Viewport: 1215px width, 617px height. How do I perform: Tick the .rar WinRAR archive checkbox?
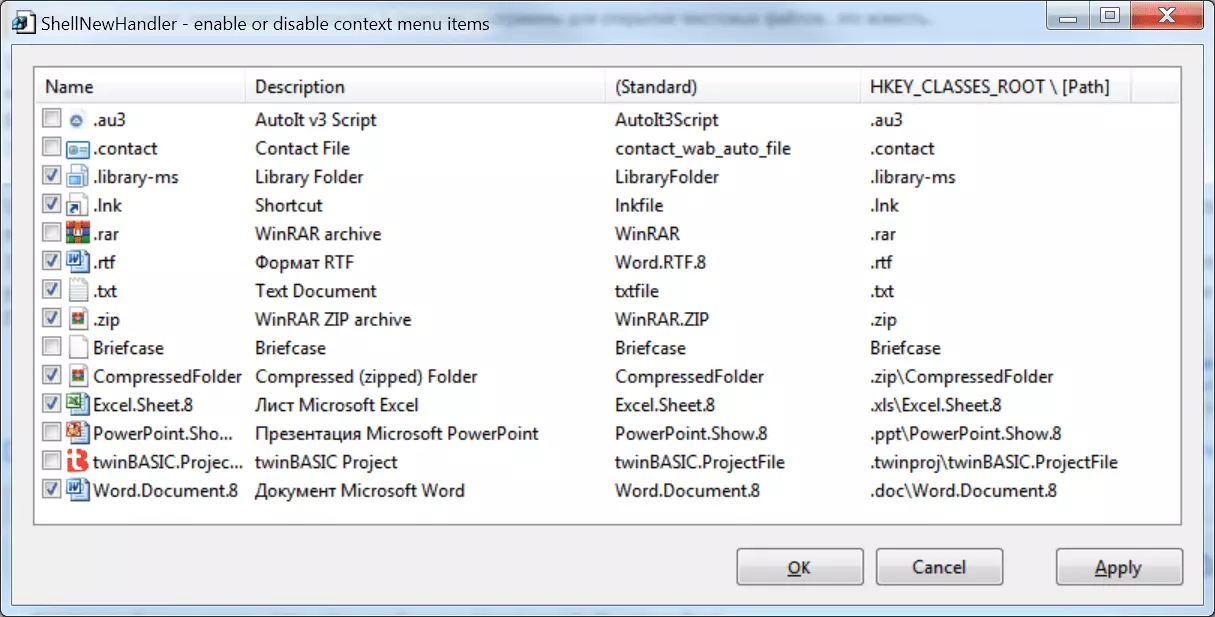click(52, 234)
